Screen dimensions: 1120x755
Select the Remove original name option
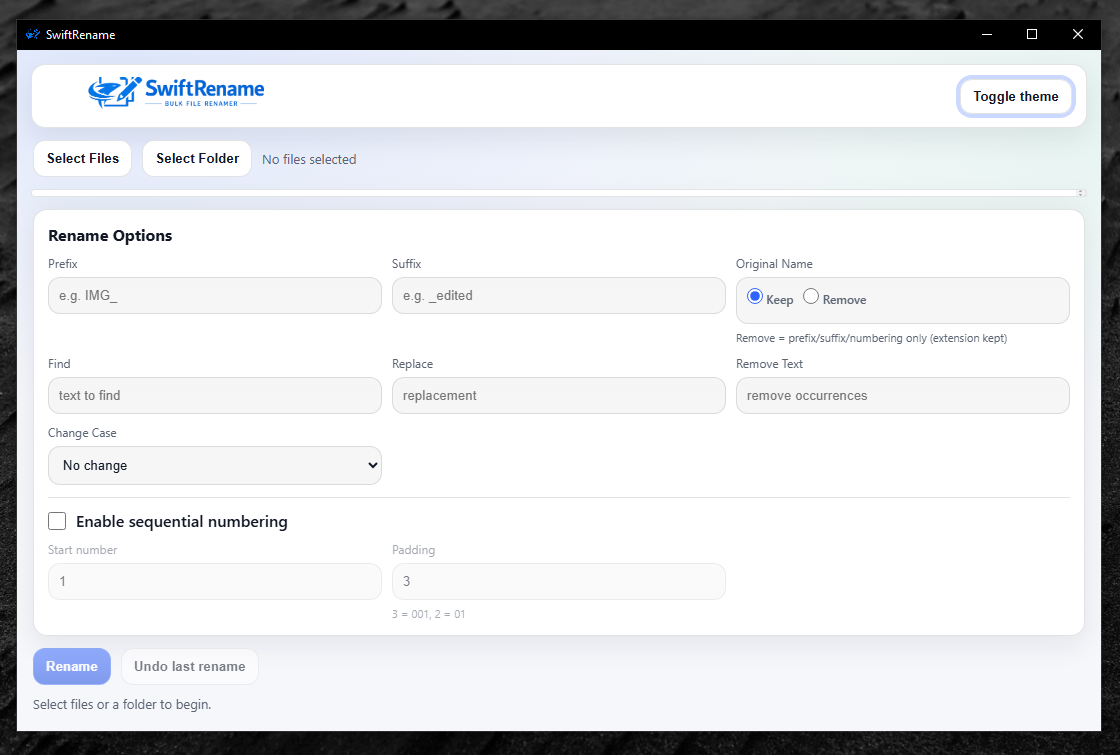(x=811, y=297)
